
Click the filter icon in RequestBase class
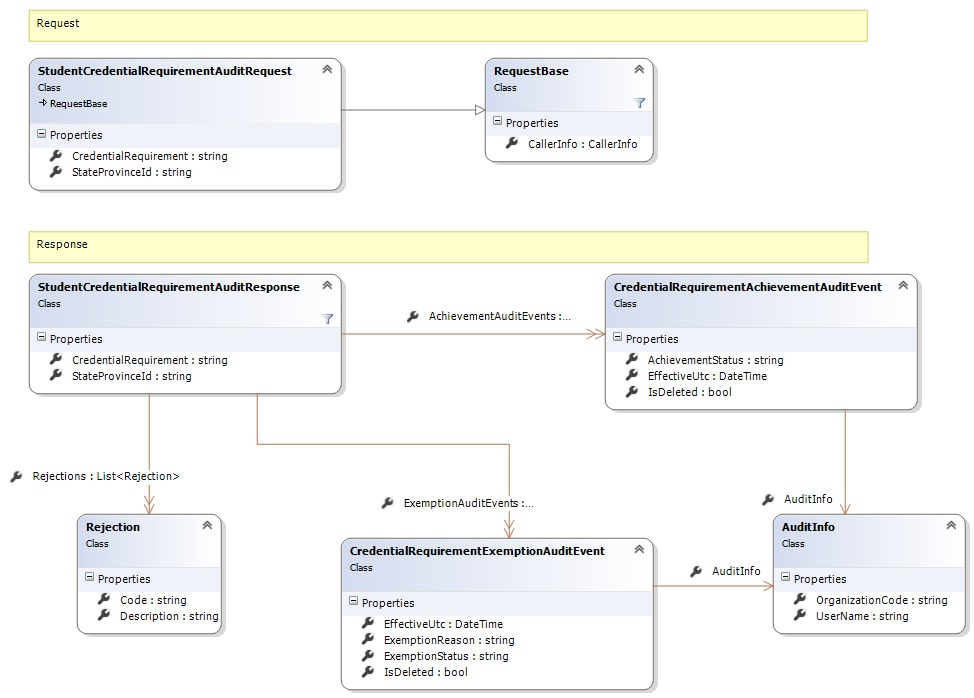point(640,103)
